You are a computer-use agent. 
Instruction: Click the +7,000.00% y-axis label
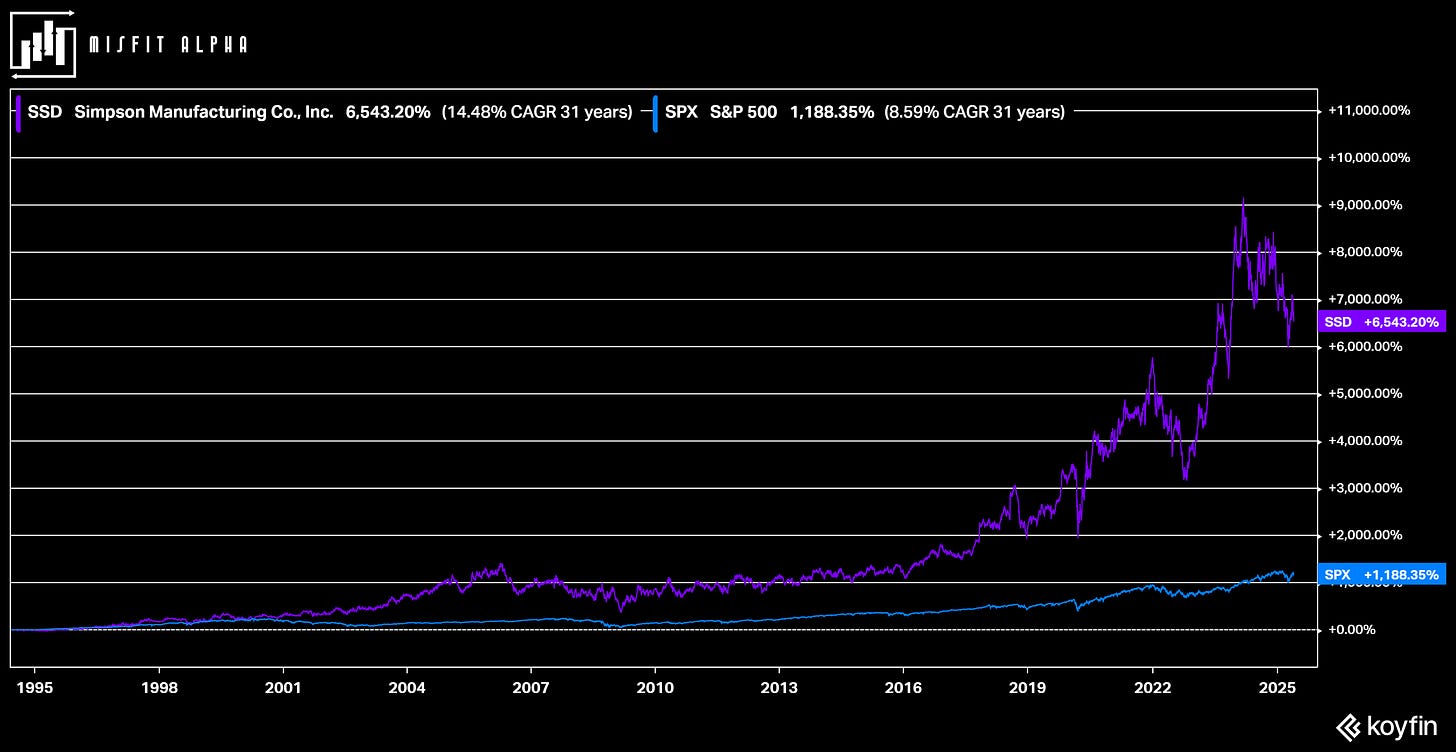tap(1366, 299)
